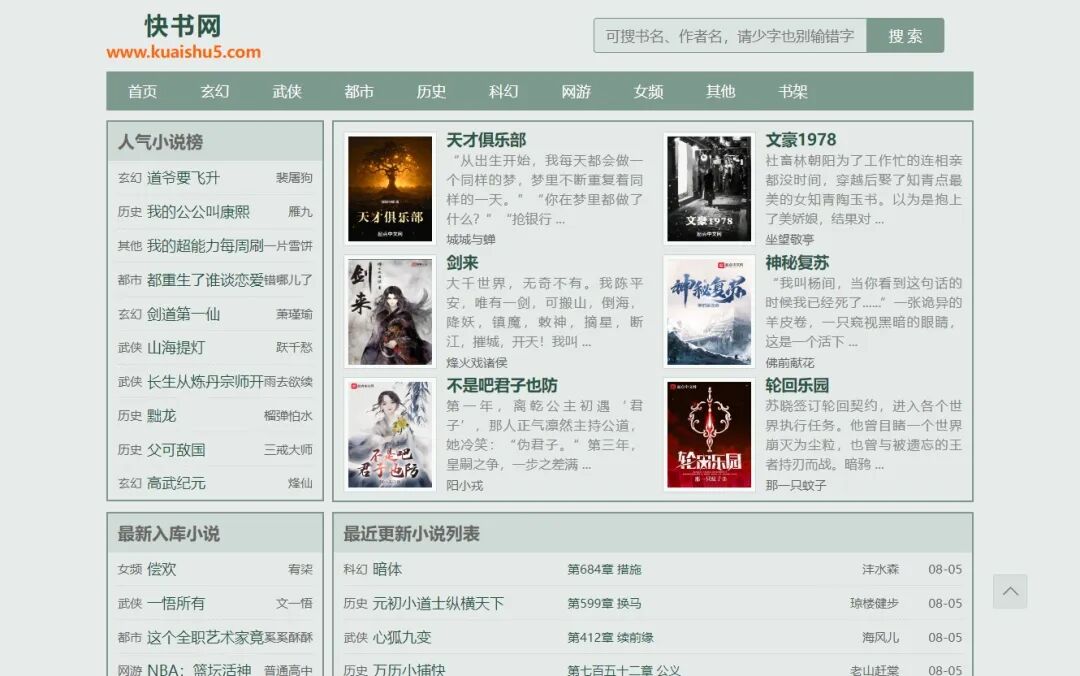This screenshot has width=1080, height=676.
Task: Open 我的公公叫康熙 in popularity ranking
Action: tap(198, 212)
